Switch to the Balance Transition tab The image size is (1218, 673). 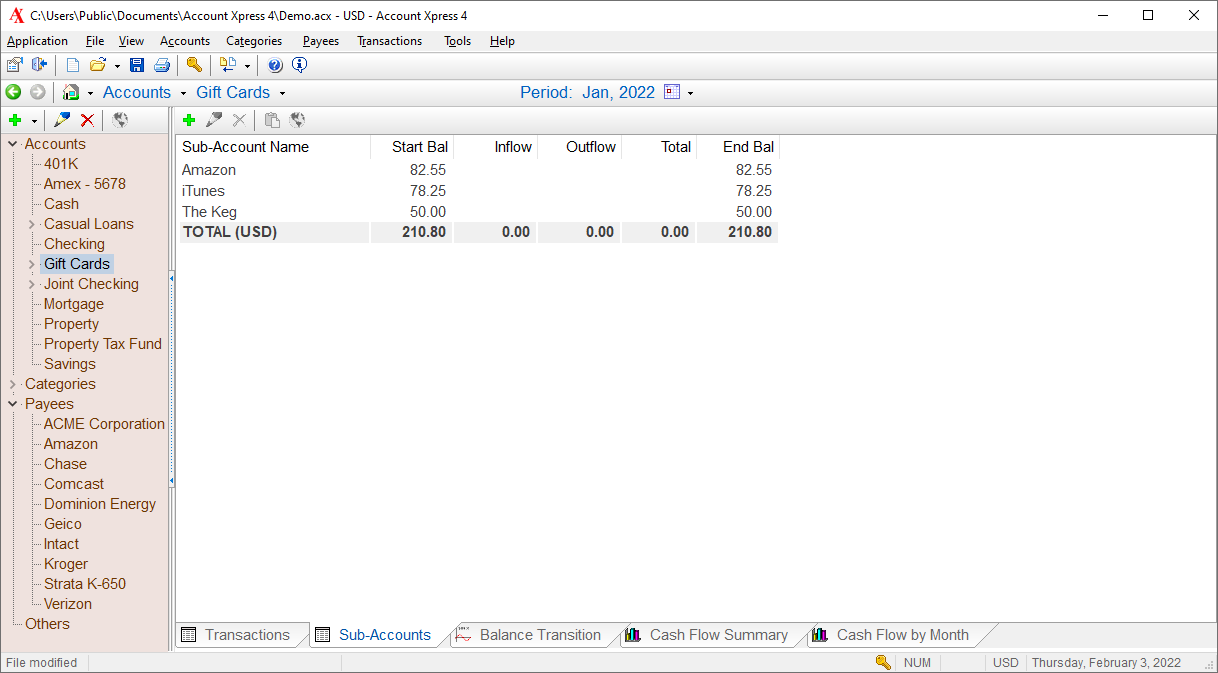point(540,635)
